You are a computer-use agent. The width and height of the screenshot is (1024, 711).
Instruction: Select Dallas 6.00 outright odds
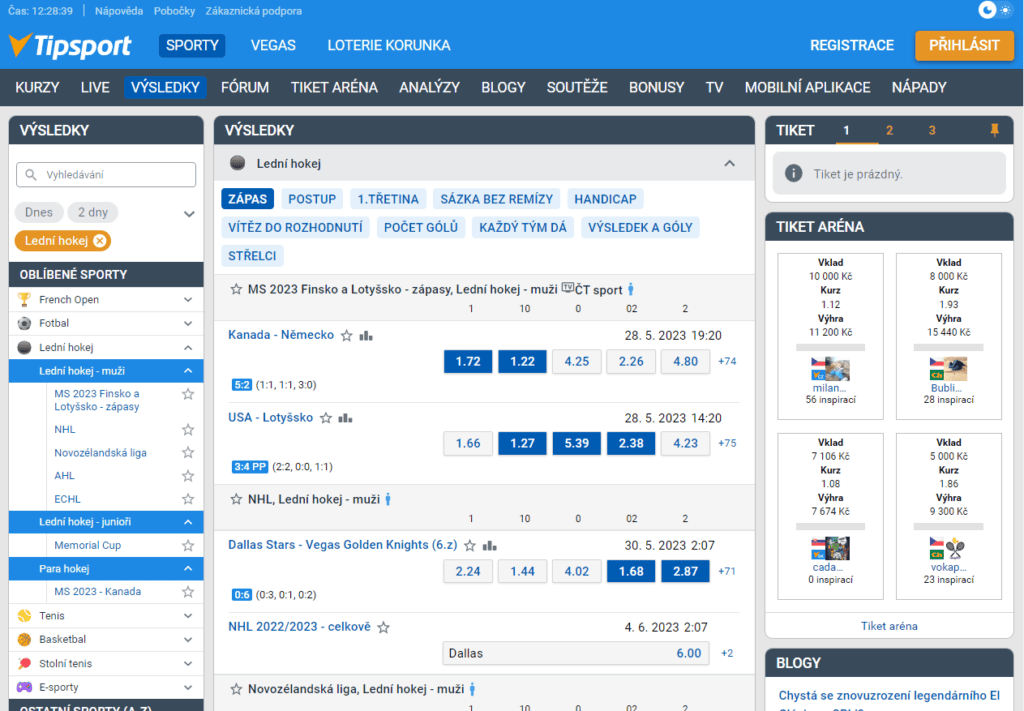[575, 653]
